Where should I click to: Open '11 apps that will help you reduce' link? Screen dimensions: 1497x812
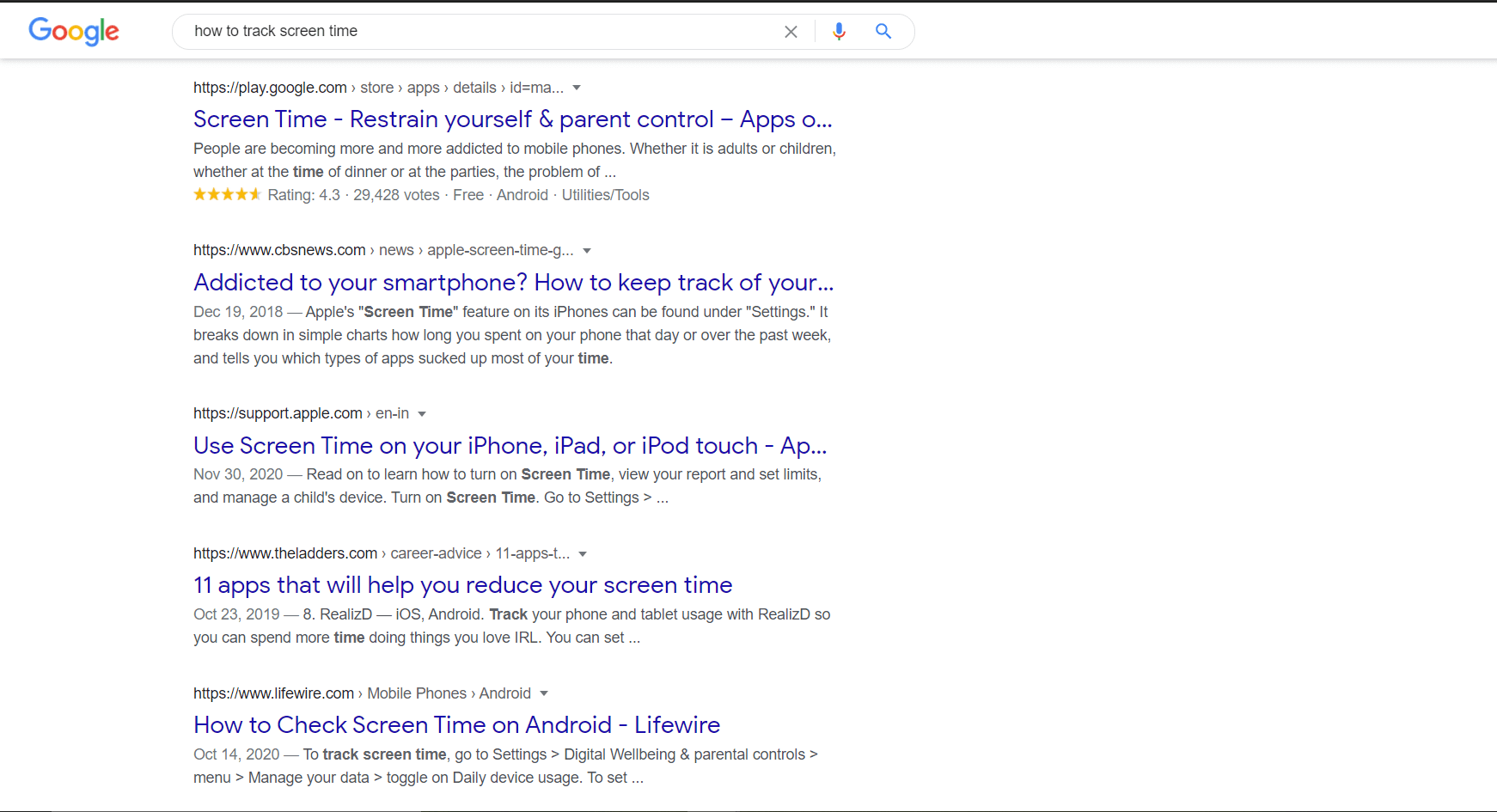(x=462, y=585)
